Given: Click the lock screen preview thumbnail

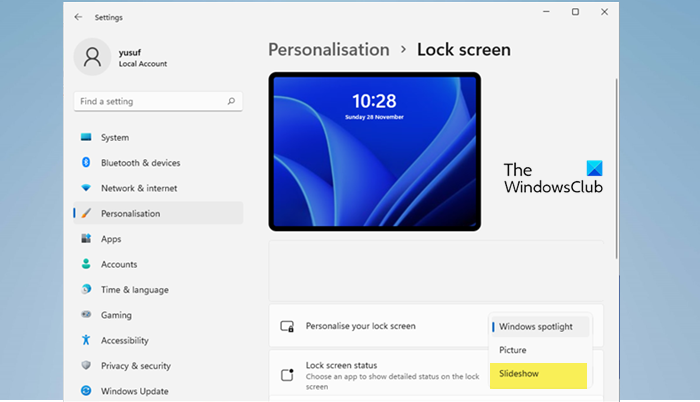Looking at the screenshot, I should [375, 151].
